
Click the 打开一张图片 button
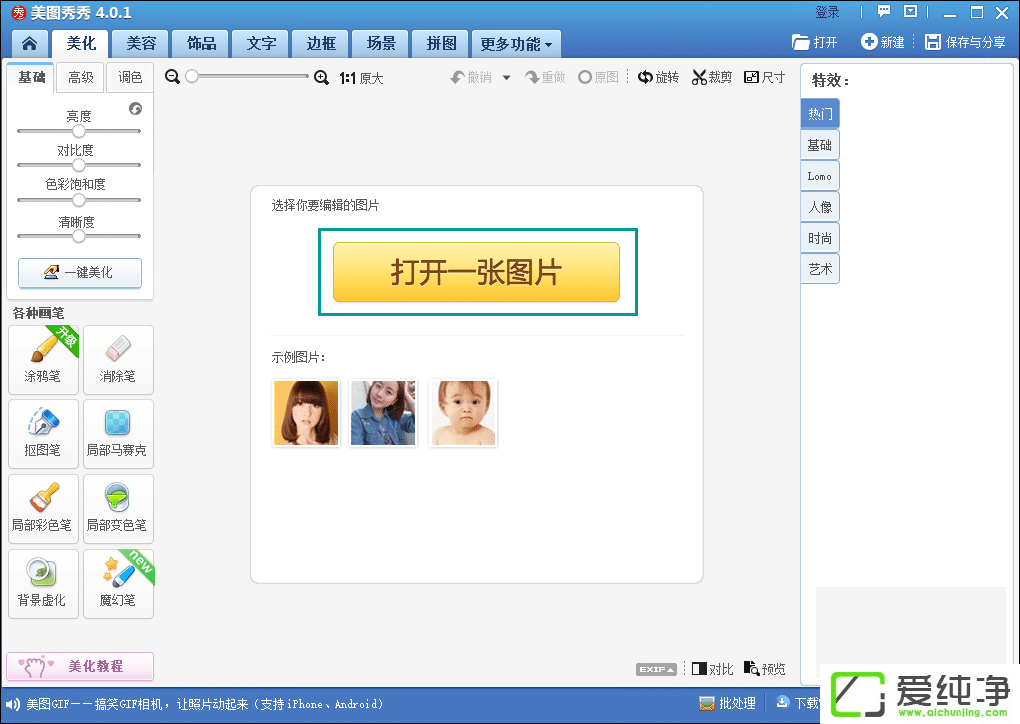coord(476,272)
